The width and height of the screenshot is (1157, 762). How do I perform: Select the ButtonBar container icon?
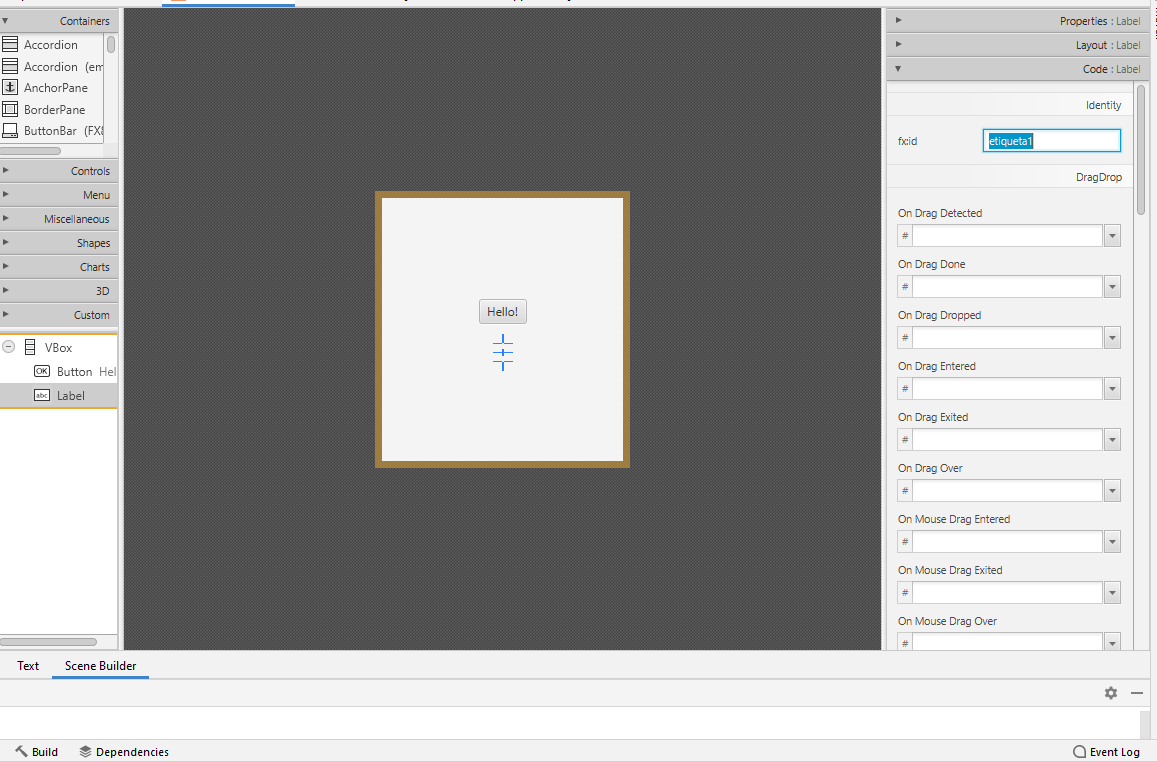tap(10, 131)
